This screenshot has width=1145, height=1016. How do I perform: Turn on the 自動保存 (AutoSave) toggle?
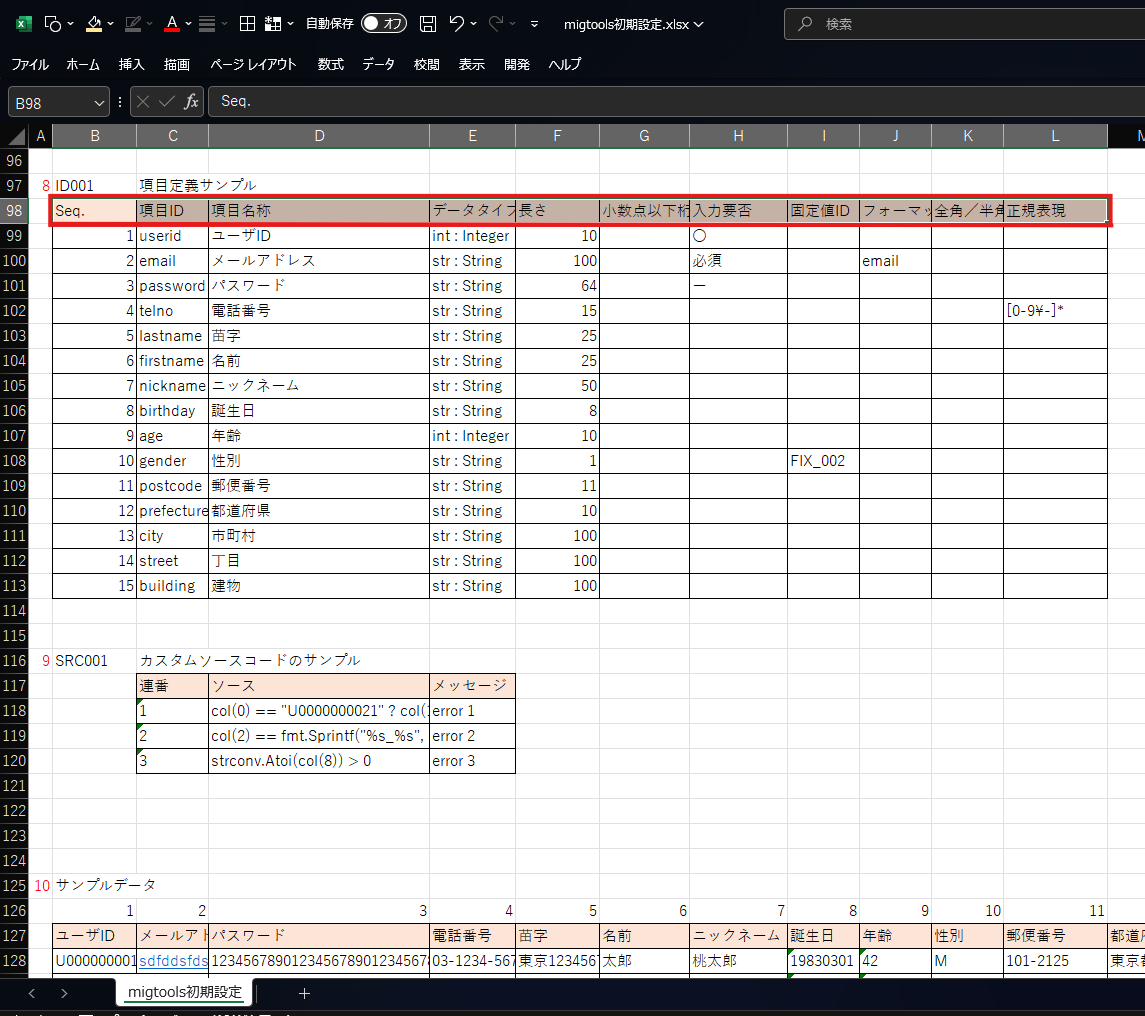click(383, 24)
